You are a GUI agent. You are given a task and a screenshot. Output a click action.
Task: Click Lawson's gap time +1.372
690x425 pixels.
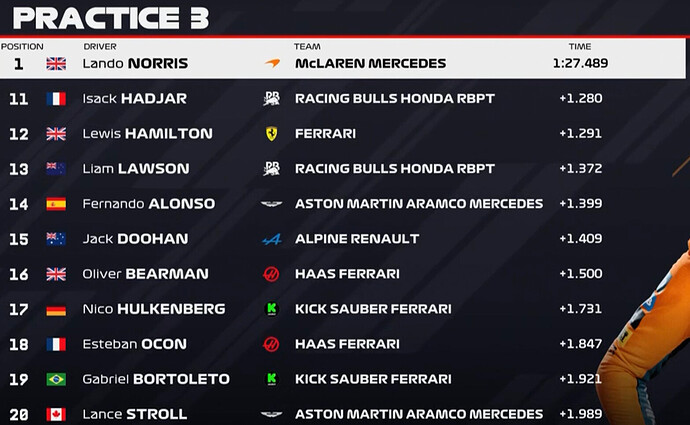tap(580, 169)
